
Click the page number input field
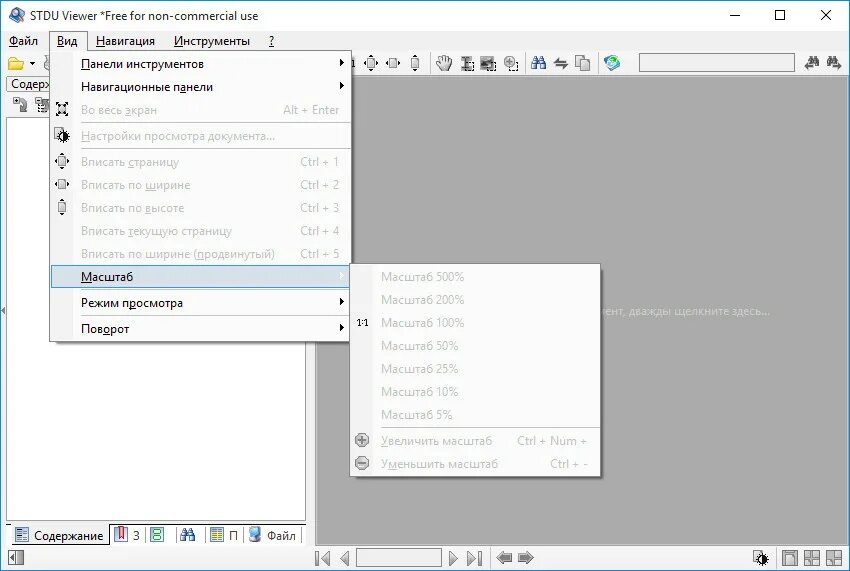(x=399, y=557)
